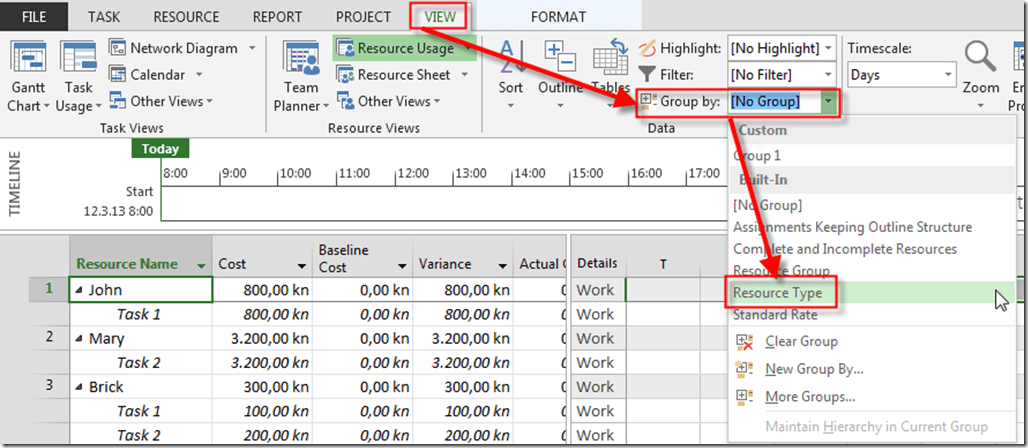The width and height of the screenshot is (1028, 448).
Task: Click the Resource Name column header
Action: click(x=127, y=264)
